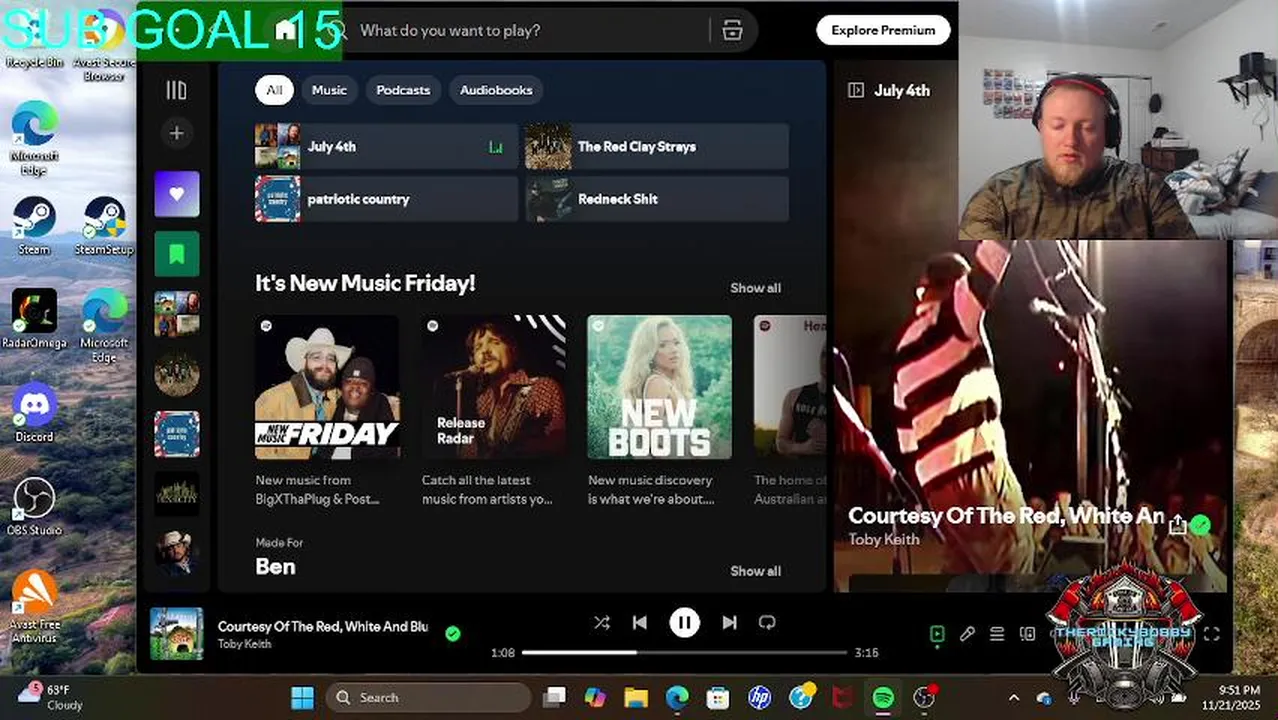The height and width of the screenshot is (720, 1278).
Task: Open the weather widget showing 63°F
Action: [x=52, y=697]
